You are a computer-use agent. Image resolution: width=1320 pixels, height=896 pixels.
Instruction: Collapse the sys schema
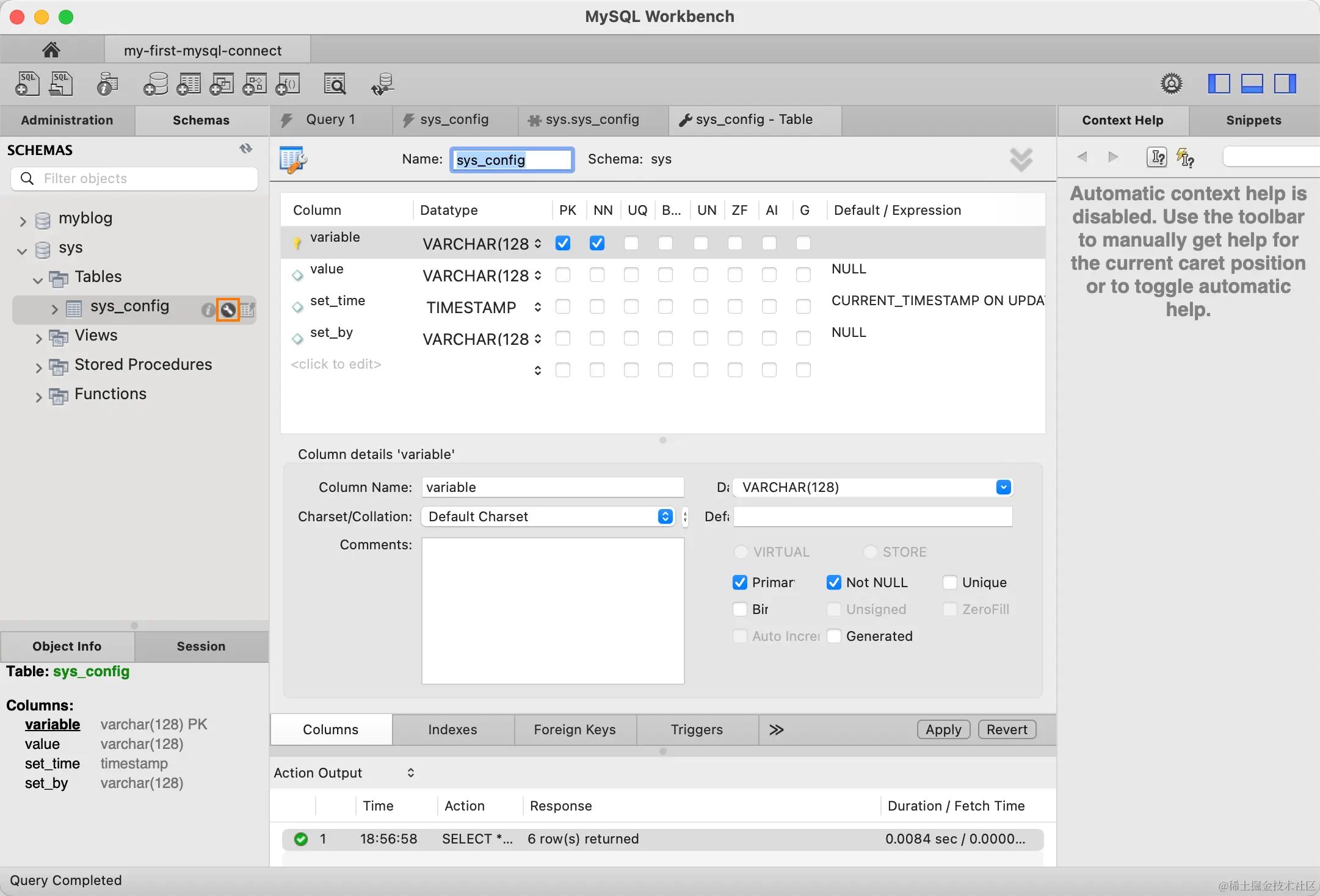click(23, 250)
